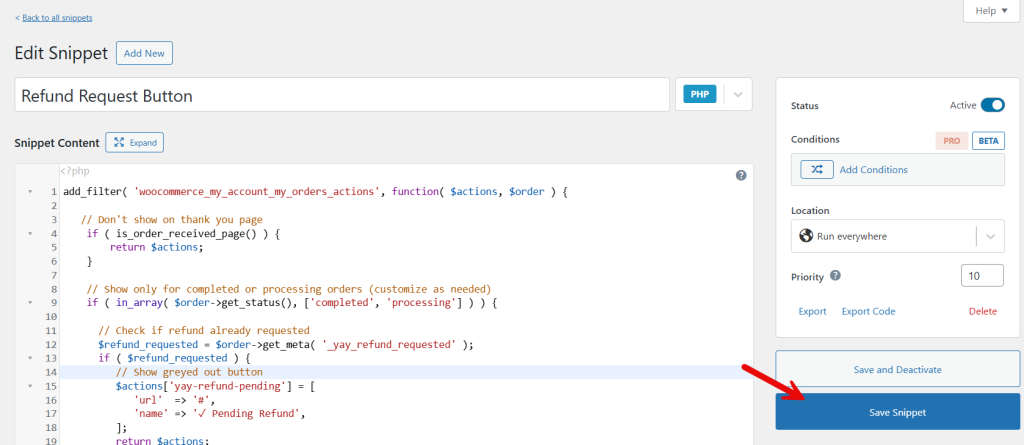
Task: Click line 9 in_array status check
Action: (292, 303)
